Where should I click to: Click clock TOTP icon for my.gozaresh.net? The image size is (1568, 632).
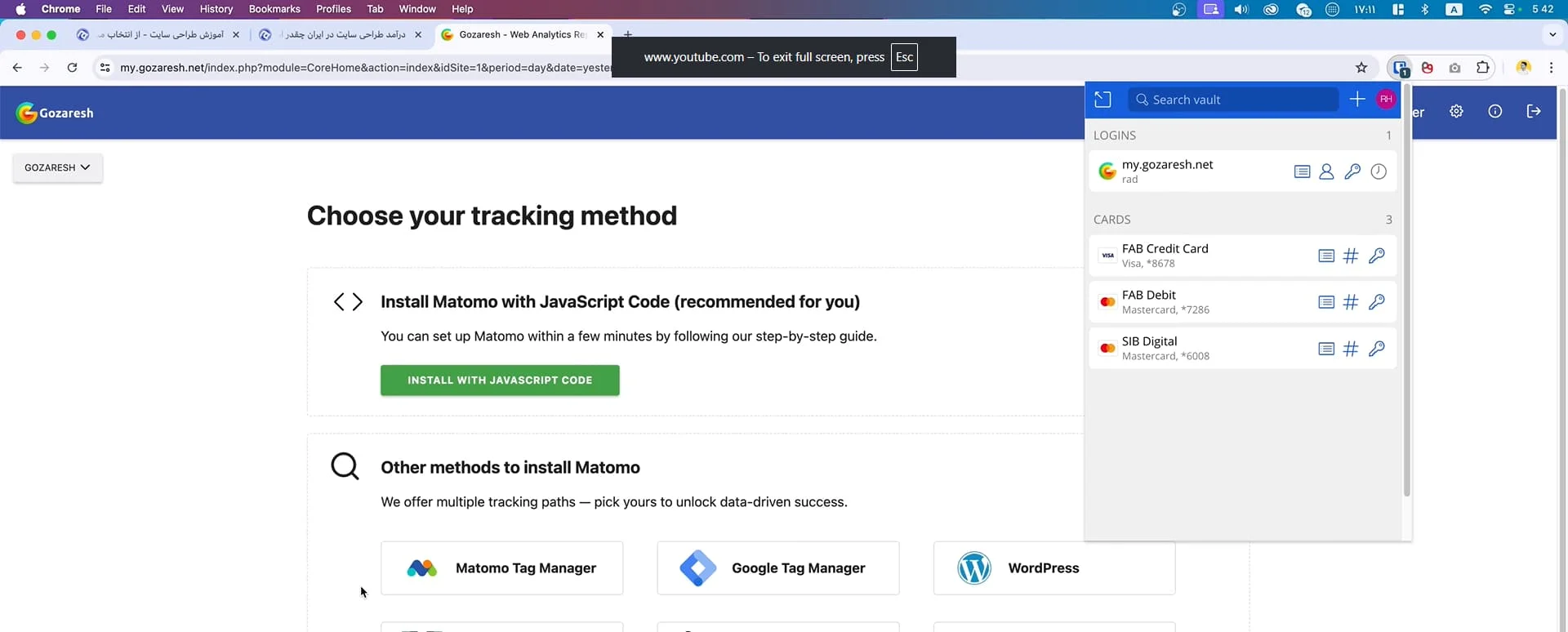[1379, 171]
